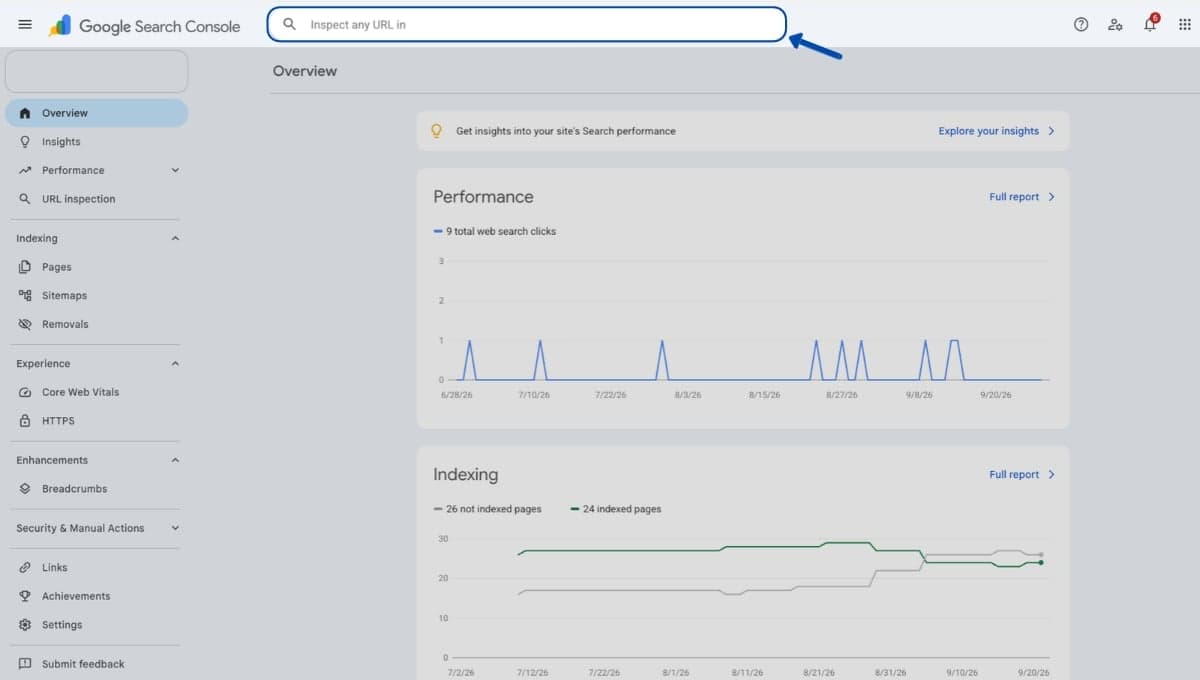Collapse the Enhancements section
Viewport: 1200px width, 680px height.
[175, 460]
